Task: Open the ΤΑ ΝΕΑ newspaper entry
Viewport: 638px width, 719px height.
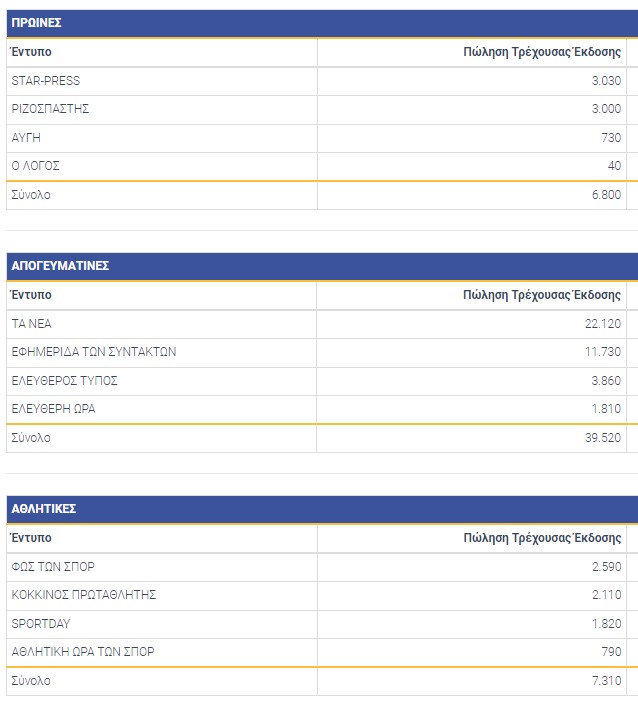Action: (33, 324)
